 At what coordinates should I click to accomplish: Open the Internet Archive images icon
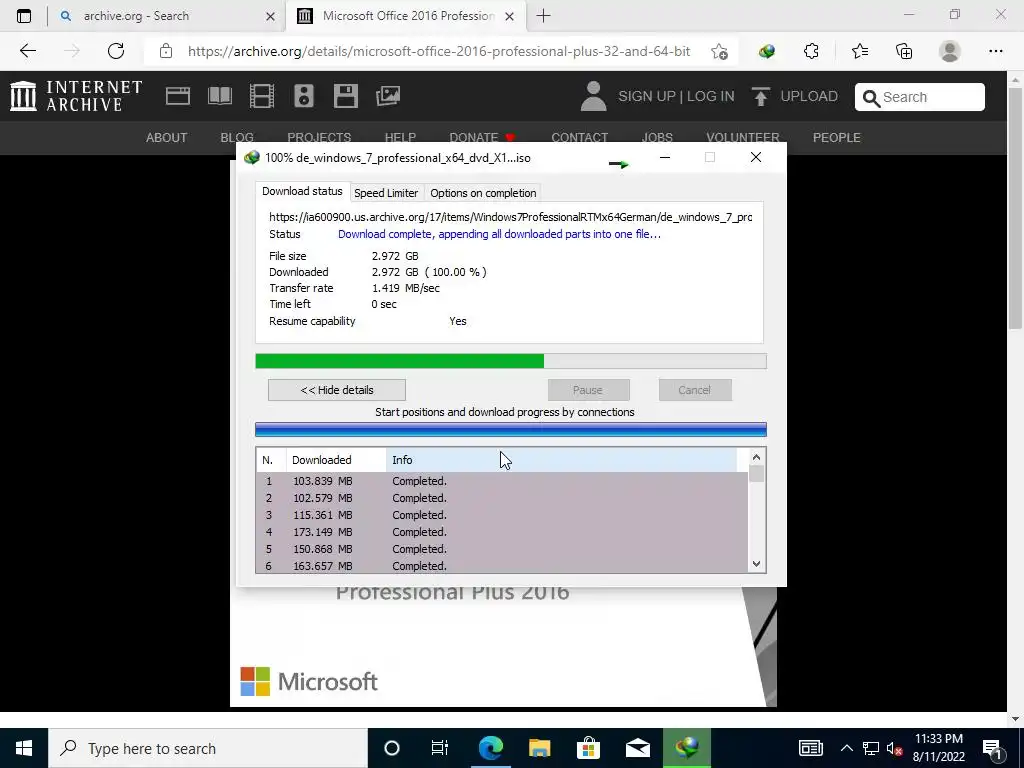[387, 96]
